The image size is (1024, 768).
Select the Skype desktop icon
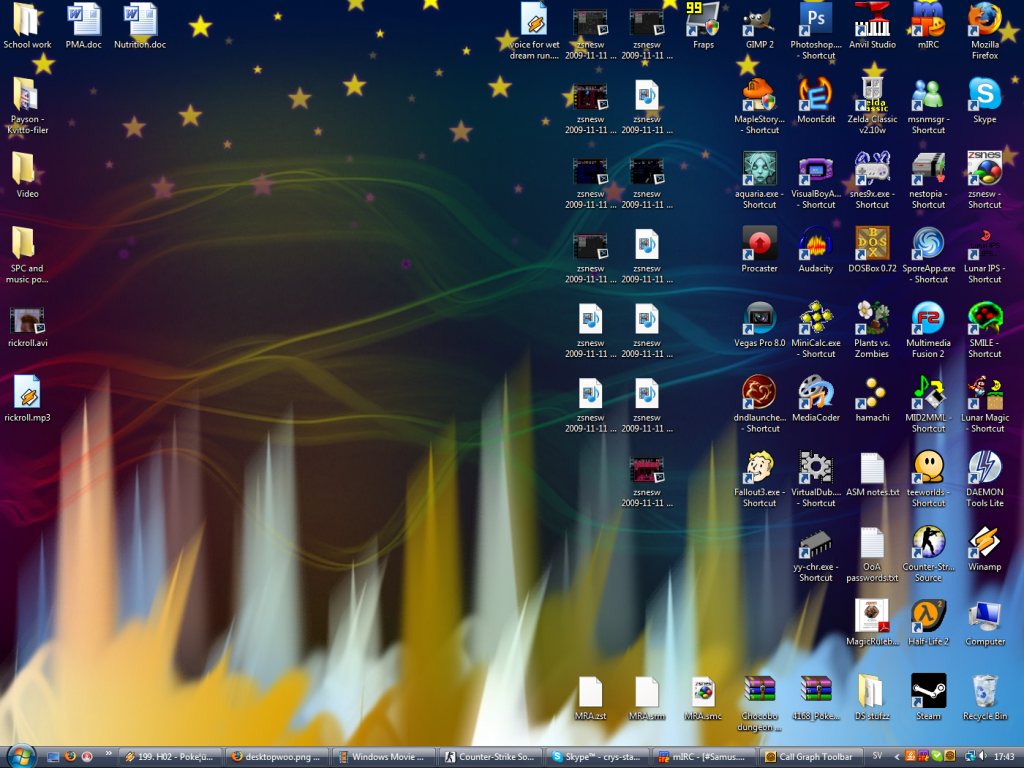pos(984,95)
